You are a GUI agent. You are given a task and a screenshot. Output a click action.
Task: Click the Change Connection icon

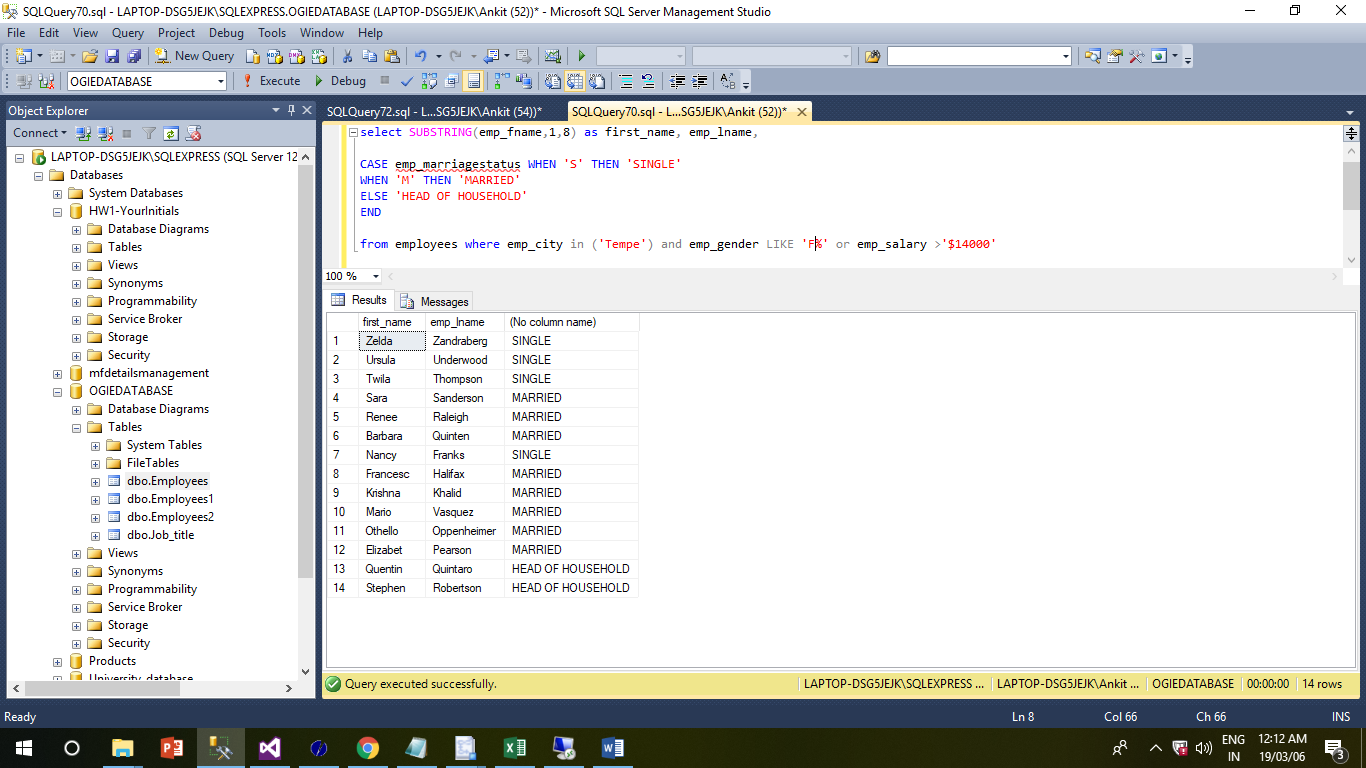46,81
